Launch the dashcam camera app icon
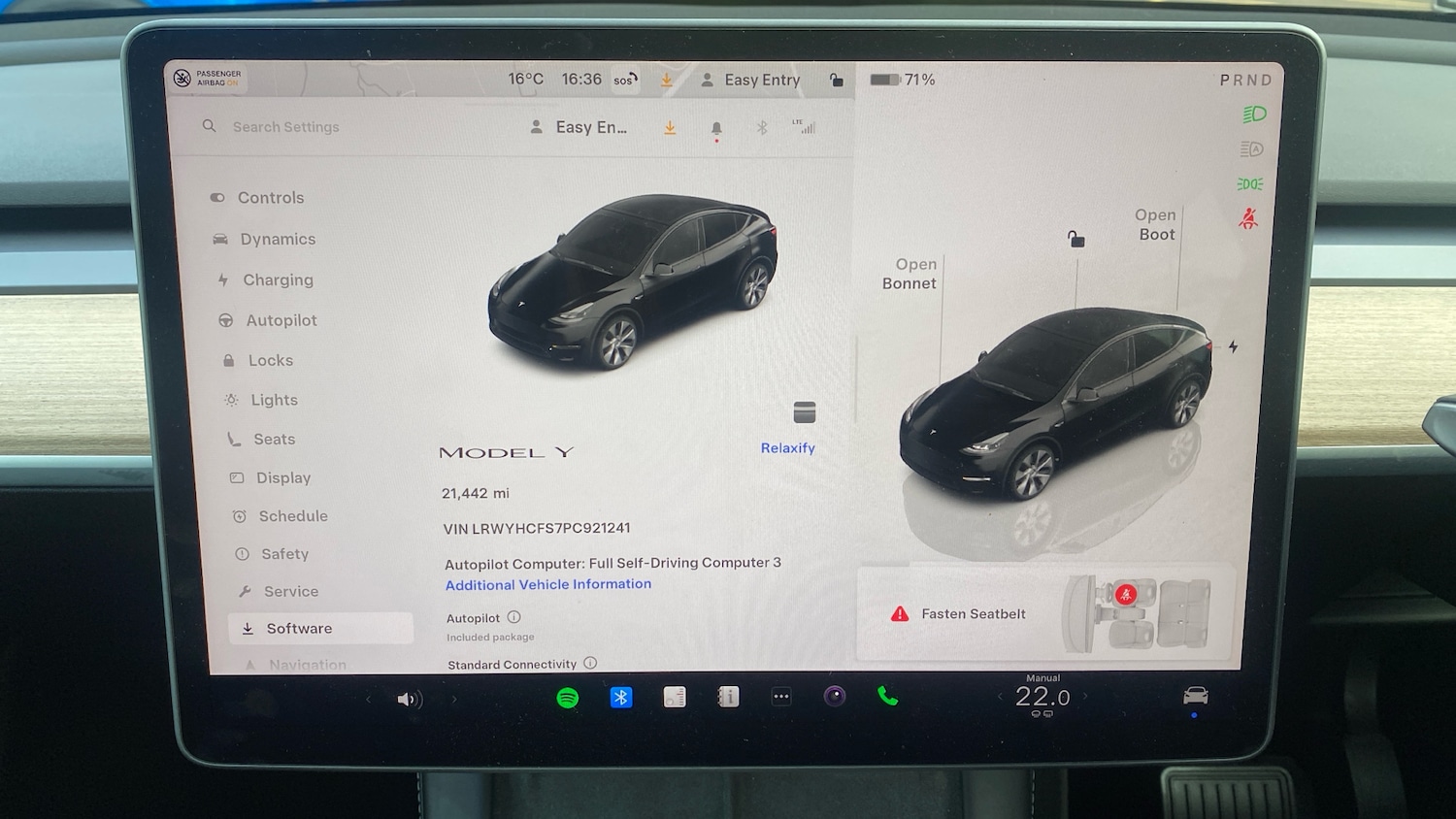1456x819 pixels. point(835,696)
